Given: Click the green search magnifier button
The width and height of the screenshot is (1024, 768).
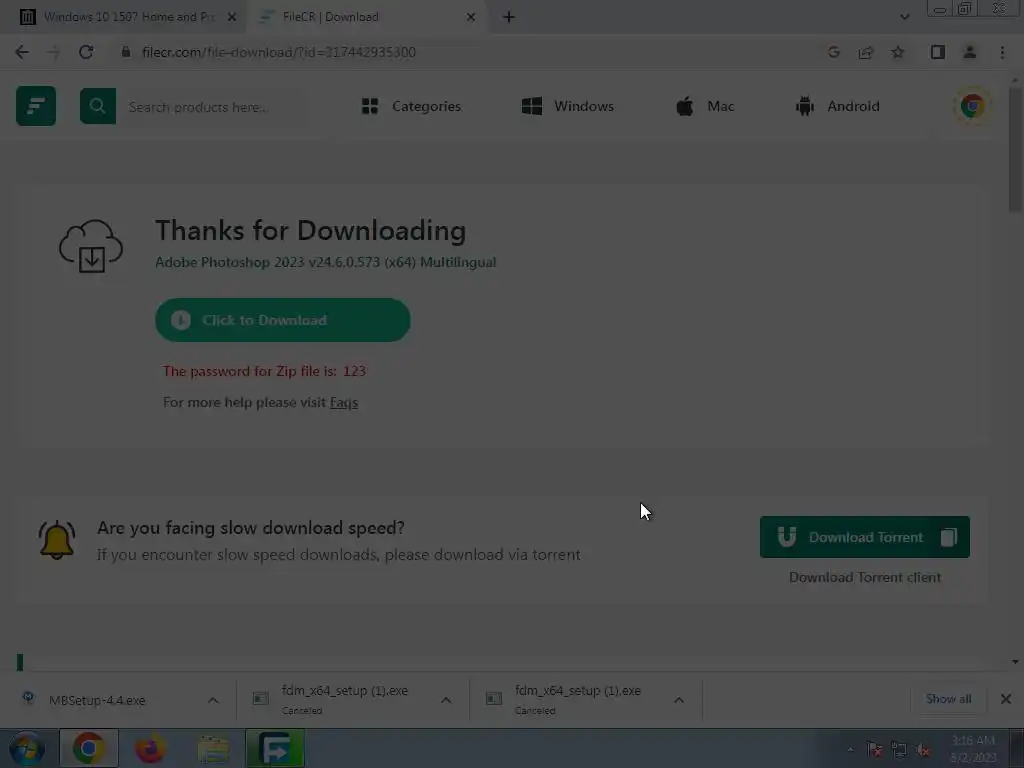Looking at the screenshot, I should pos(98,106).
